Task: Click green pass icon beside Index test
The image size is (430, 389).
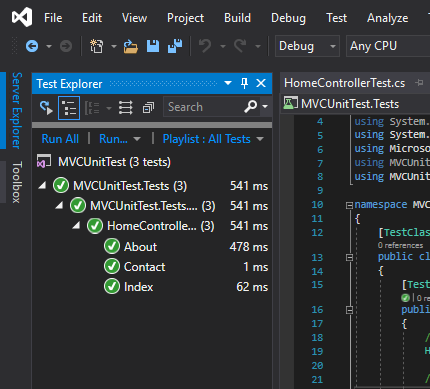Action: 112,287
